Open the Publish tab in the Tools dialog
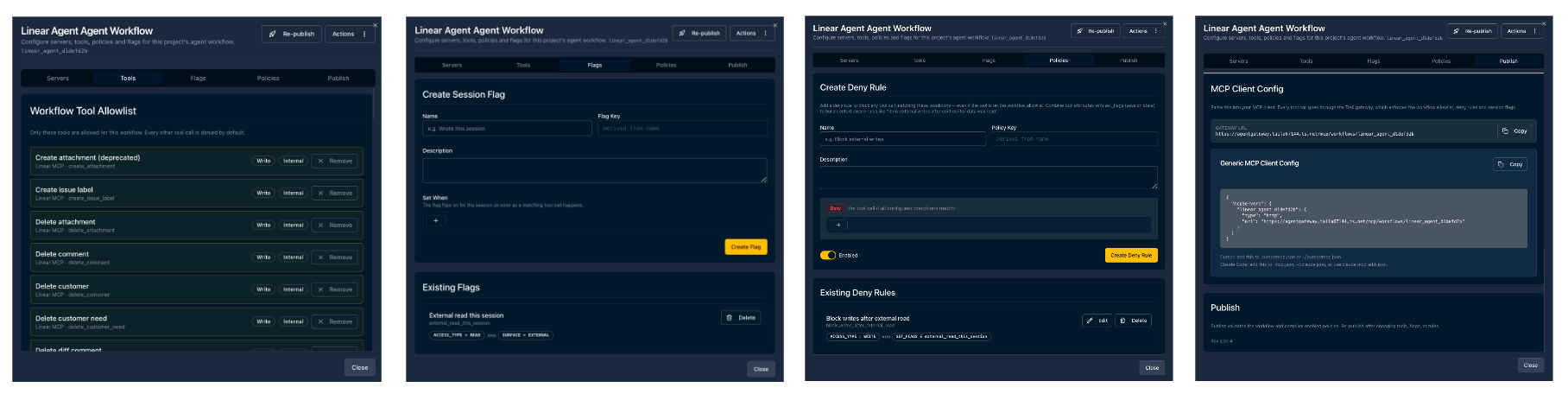The image size is (1568, 394). 338,78
